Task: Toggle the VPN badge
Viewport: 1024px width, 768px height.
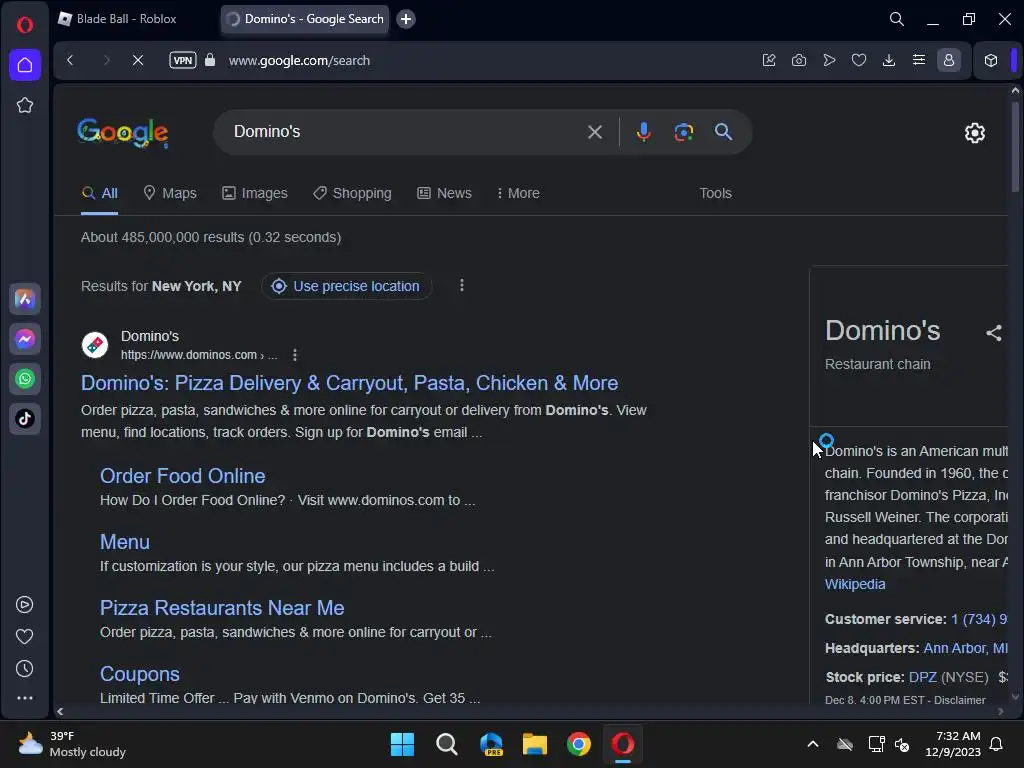Action: coord(183,60)
